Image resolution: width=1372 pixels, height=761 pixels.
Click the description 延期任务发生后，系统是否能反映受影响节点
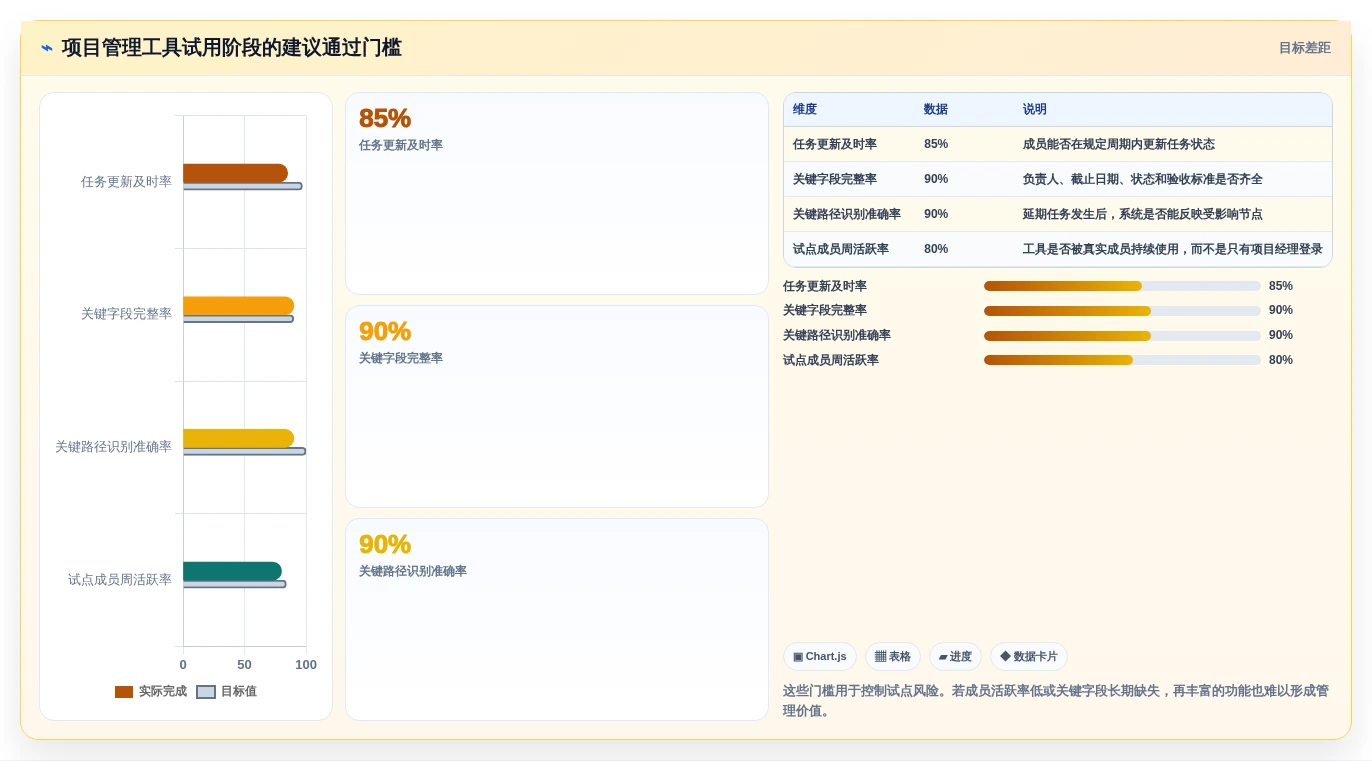coord(1142,214)
